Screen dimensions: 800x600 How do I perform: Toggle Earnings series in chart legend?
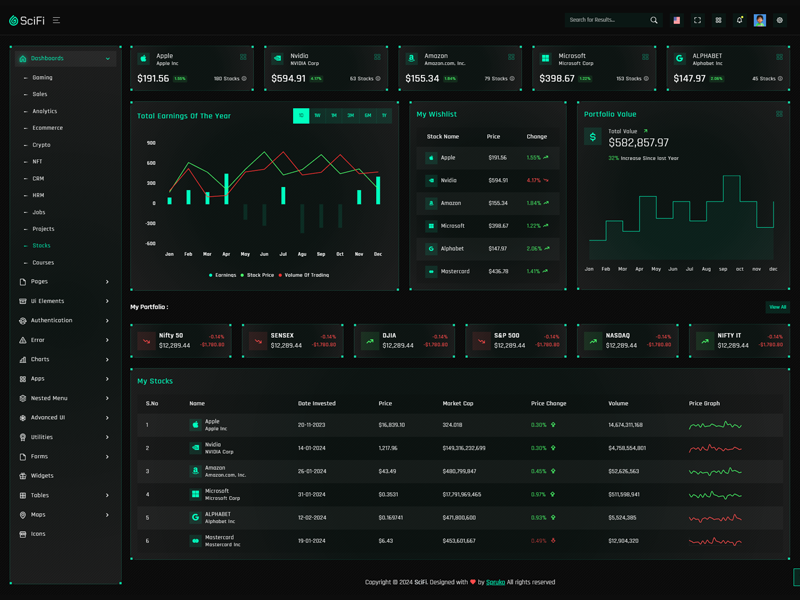point(223,275)
